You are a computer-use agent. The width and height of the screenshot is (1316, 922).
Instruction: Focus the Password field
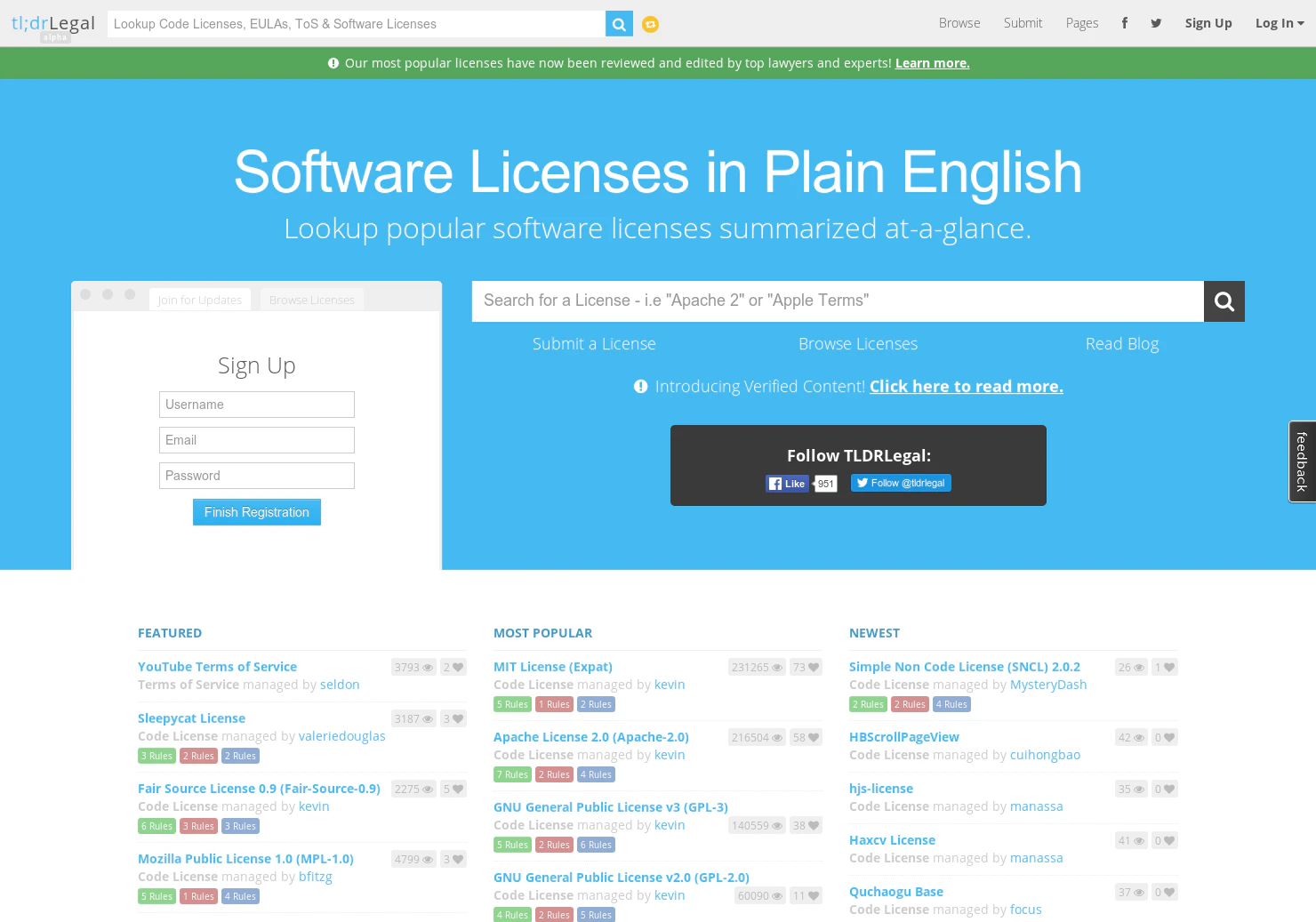click(257, 476)
